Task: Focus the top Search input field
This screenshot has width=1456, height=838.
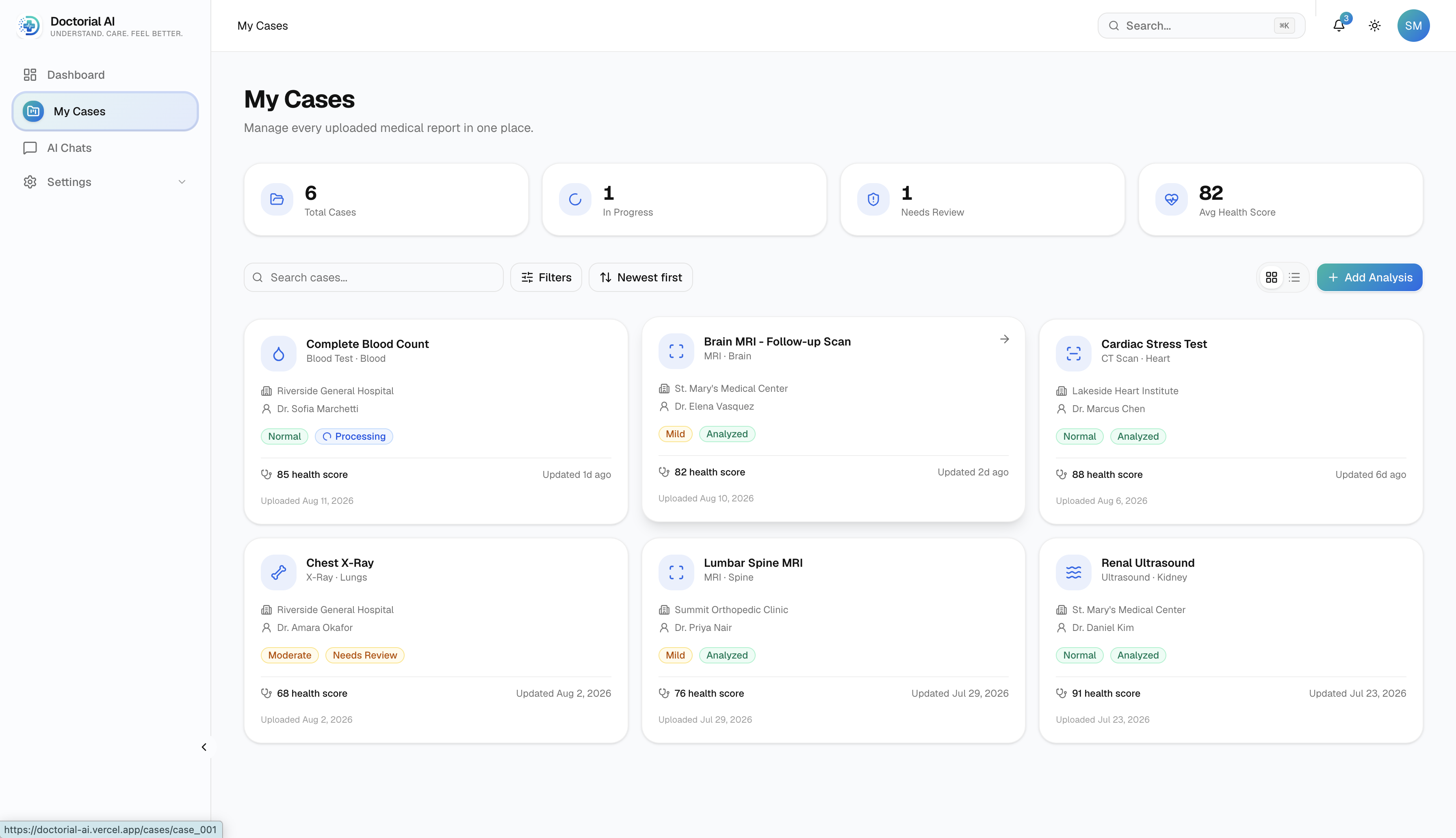Action: (x=1201, y=26)
